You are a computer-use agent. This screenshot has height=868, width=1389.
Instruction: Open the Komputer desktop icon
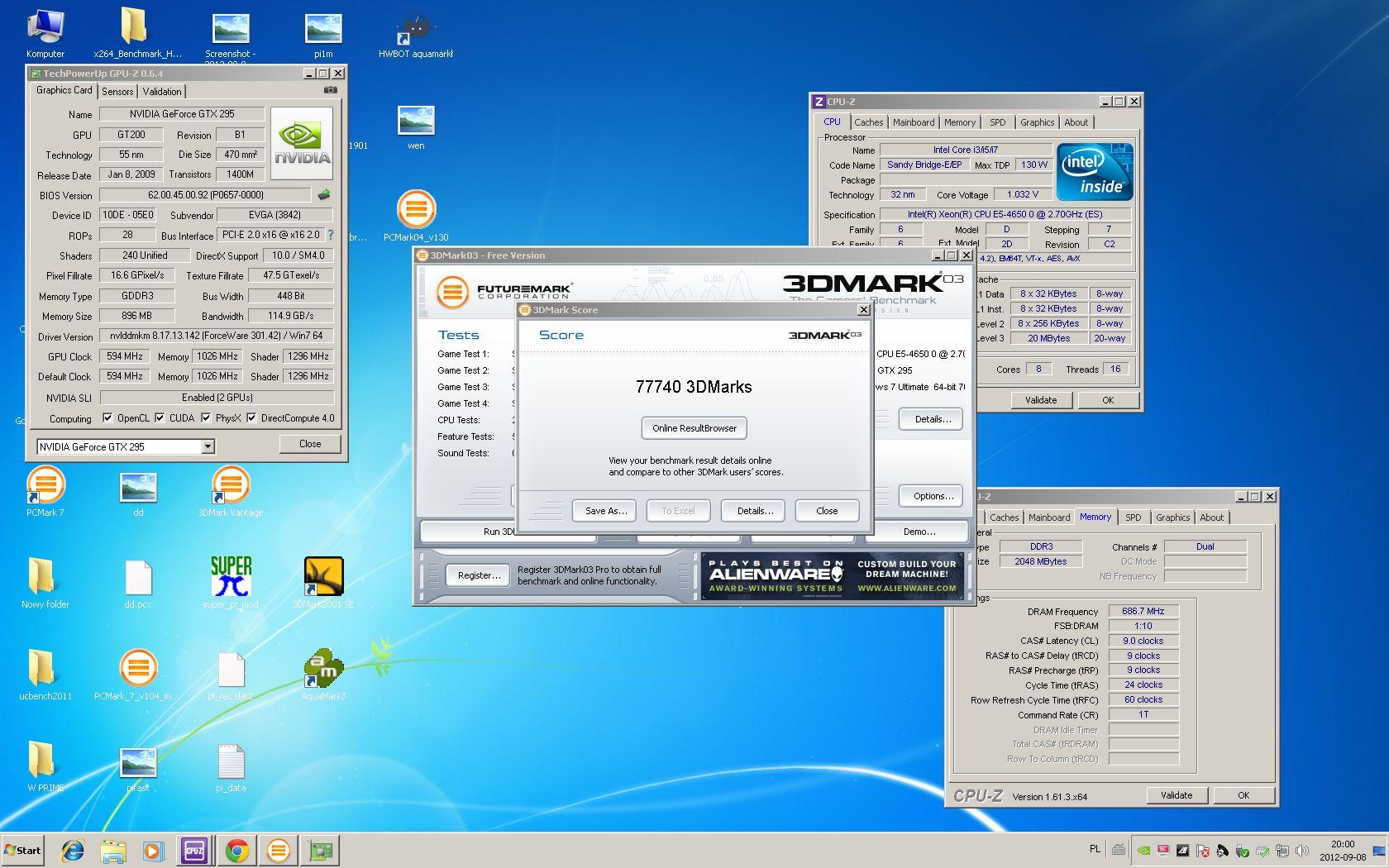(x=45, y=33)
